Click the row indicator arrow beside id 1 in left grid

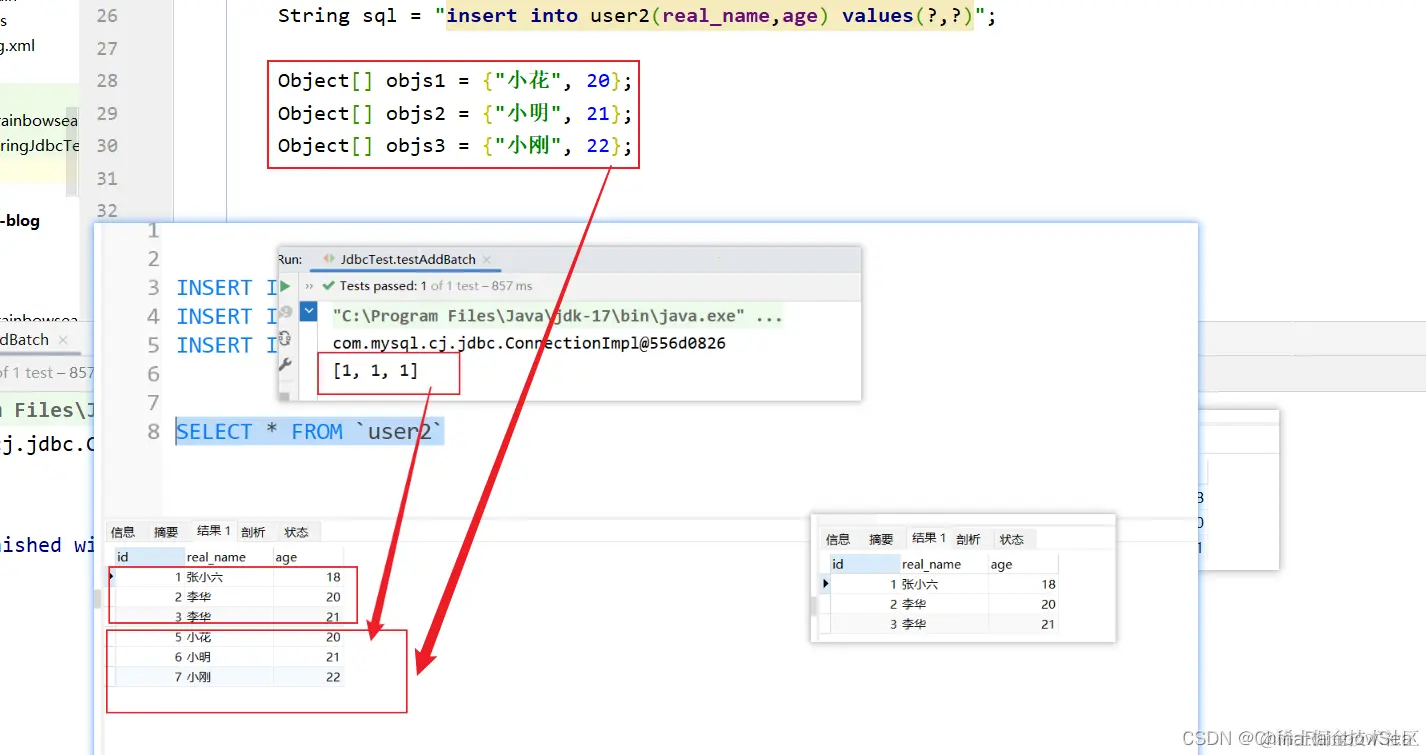111,577
